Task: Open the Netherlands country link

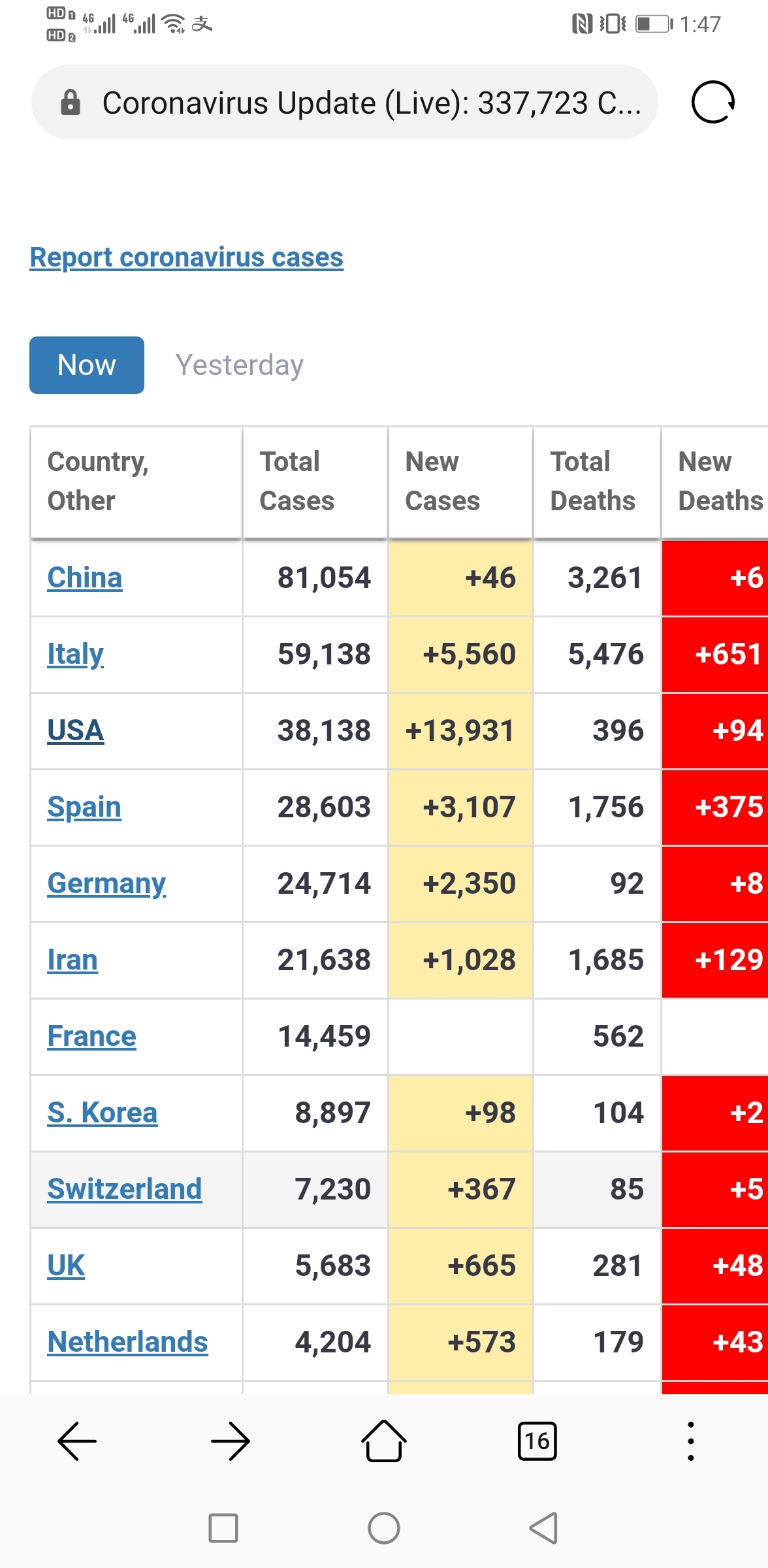Action: 128,1342
